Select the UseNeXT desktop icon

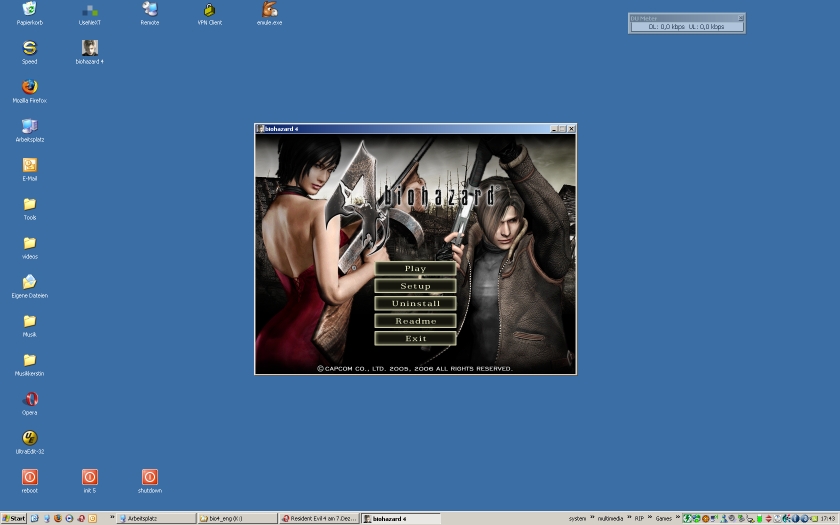(89, 13)
